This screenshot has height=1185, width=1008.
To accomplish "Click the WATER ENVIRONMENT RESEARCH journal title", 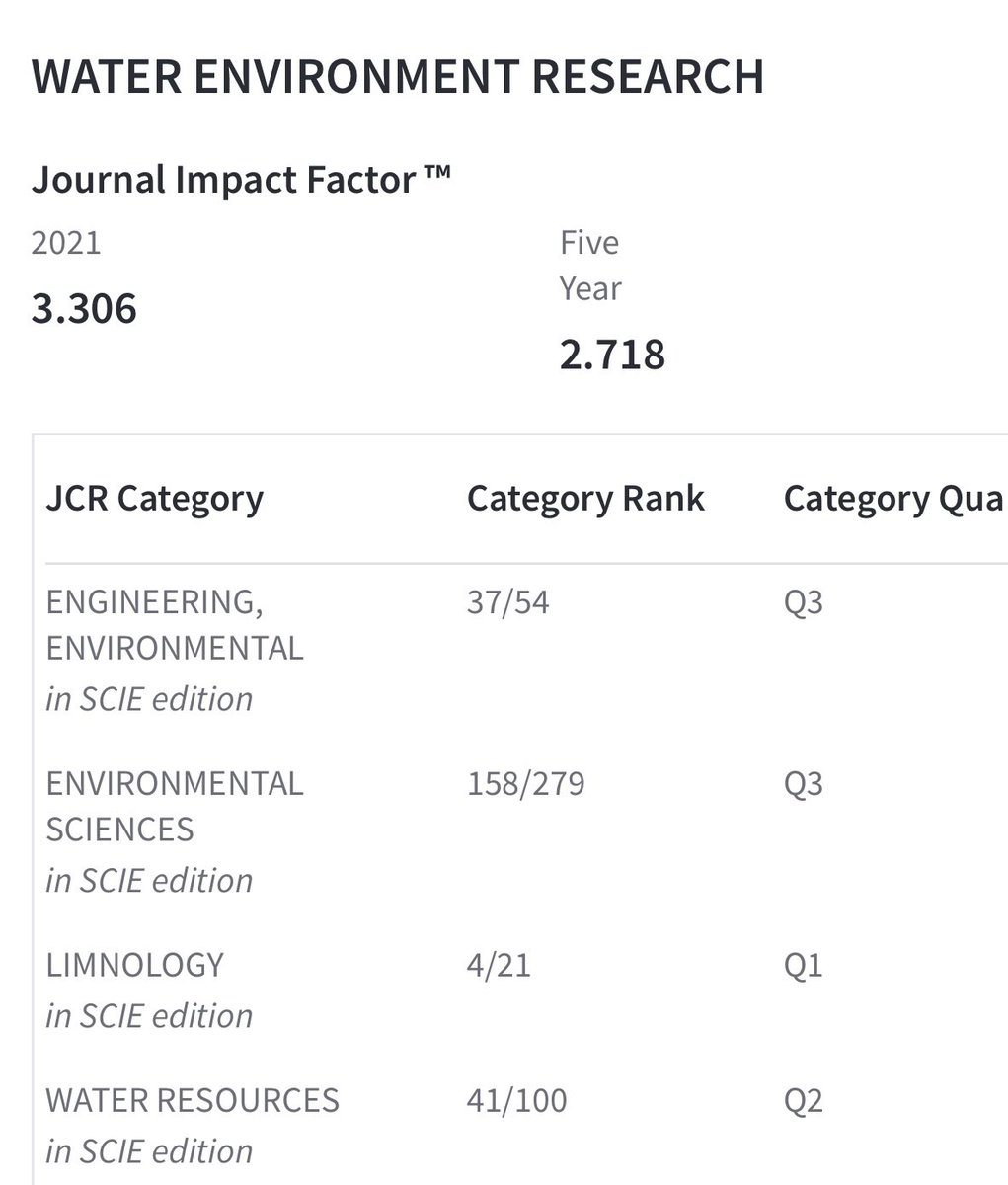I will pyautogui.click(x=398, y=77).
